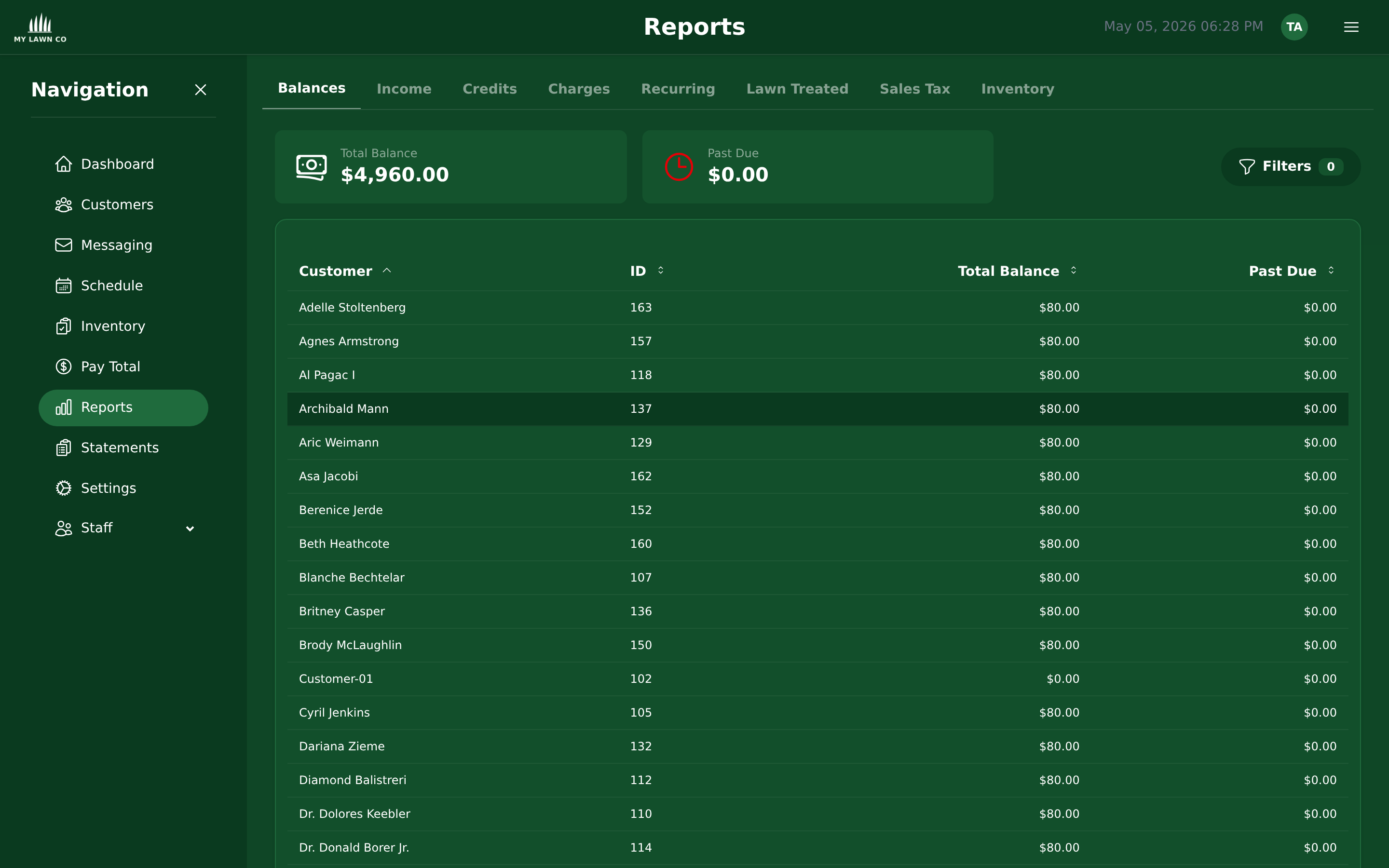Switch to the Income tab
The height and width of the screenshot is (868, 1389).
[404, 89]
